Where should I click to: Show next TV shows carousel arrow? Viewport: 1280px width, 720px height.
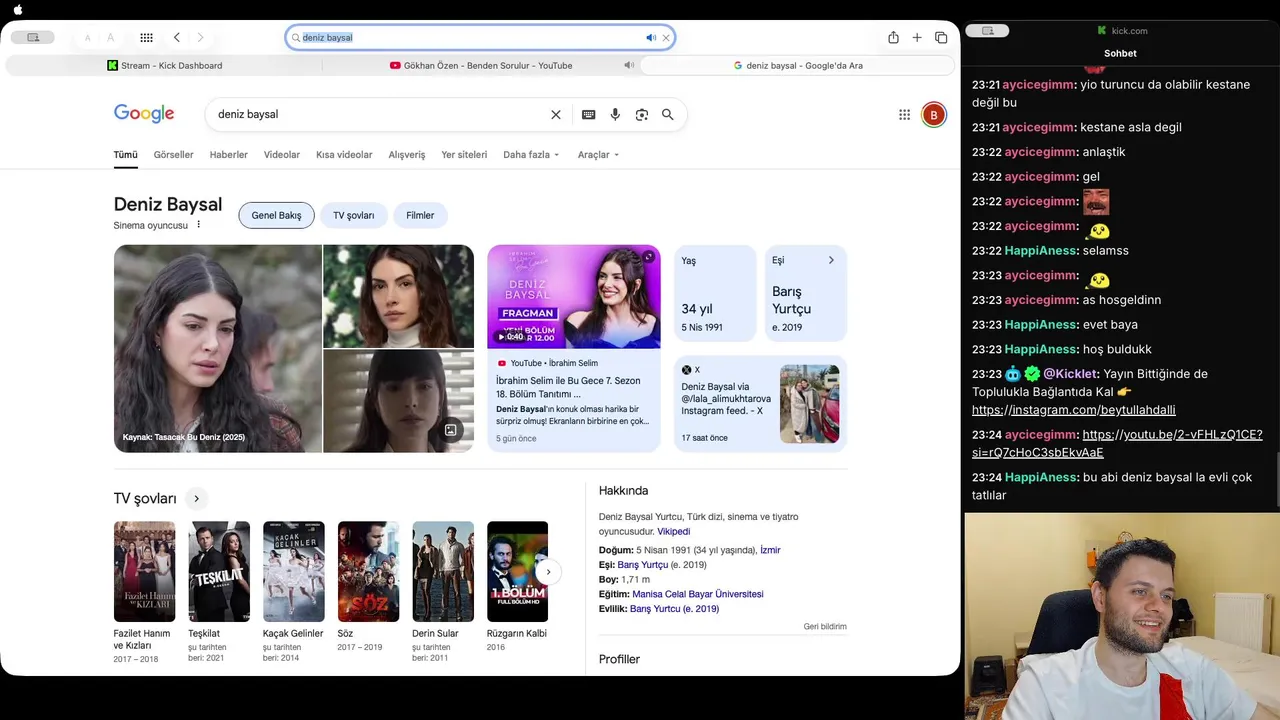coord(548,572)
